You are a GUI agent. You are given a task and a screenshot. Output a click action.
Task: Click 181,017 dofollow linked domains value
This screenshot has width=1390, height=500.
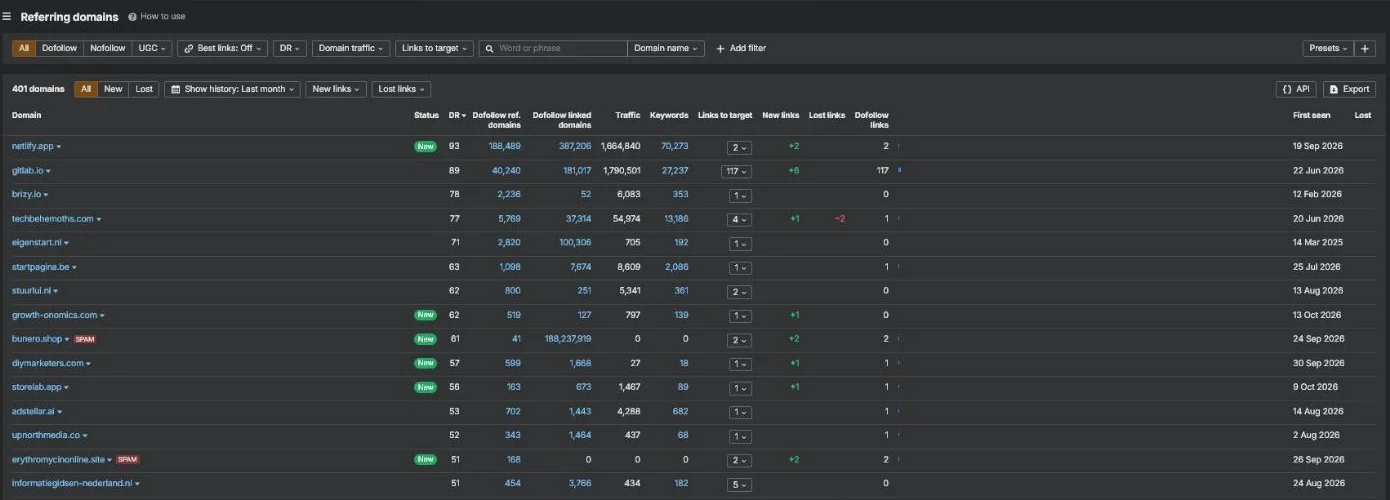(x=577, y=171)
